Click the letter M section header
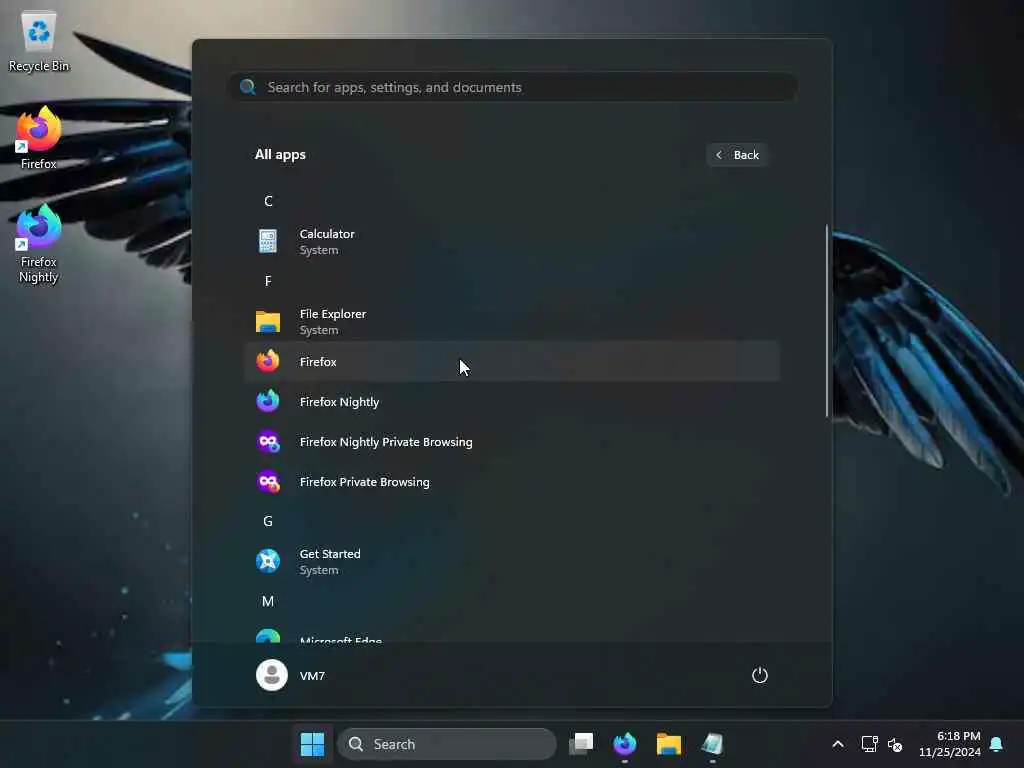Viewport: 1024px width, 768px height. (x=268, y=601)
